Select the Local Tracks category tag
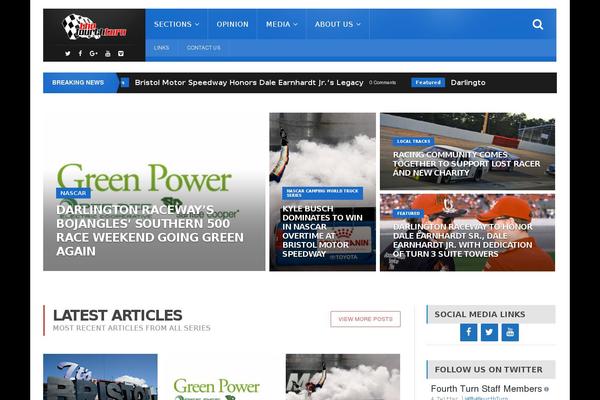Viewport: 600px width, 400px height. pyautogui.click(x=413, y=141)
